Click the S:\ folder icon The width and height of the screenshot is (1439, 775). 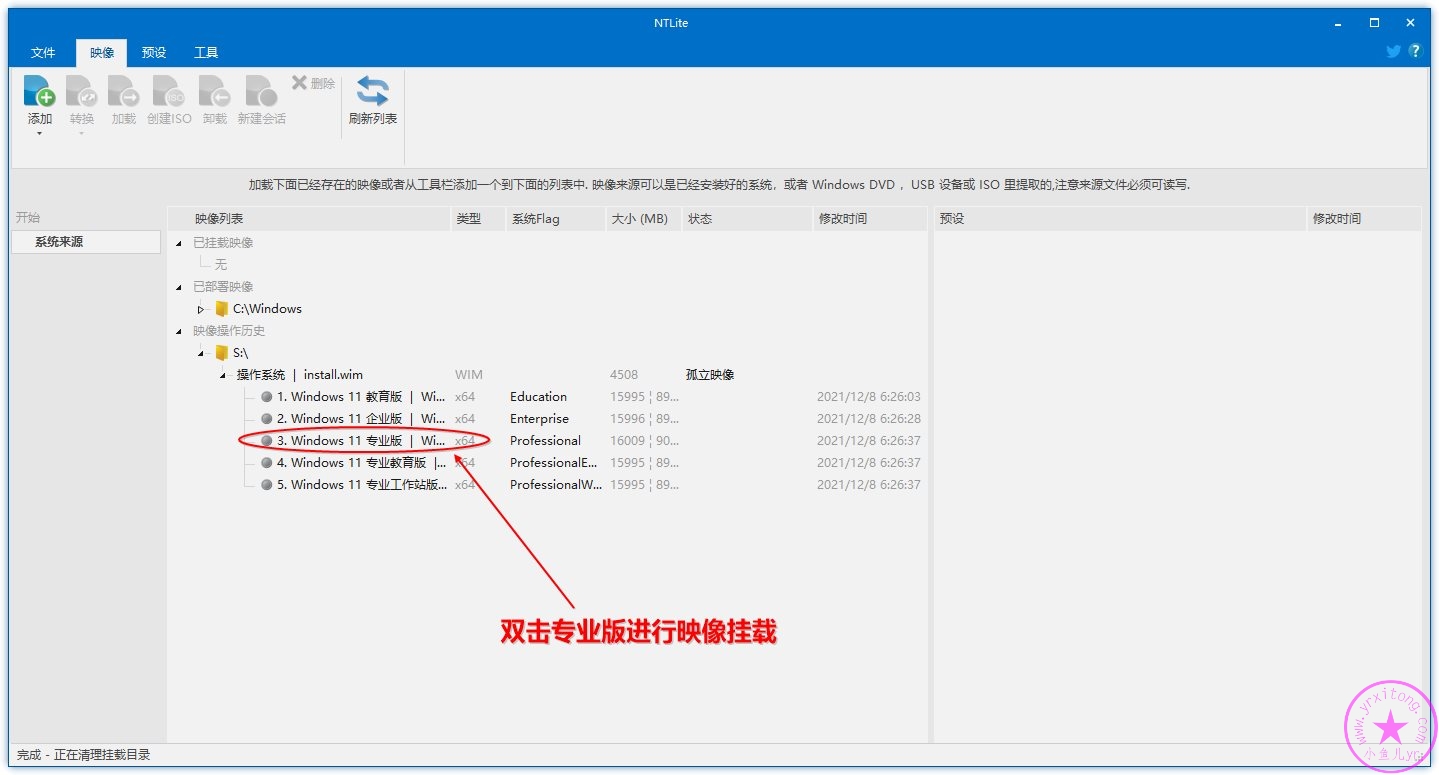222,353
